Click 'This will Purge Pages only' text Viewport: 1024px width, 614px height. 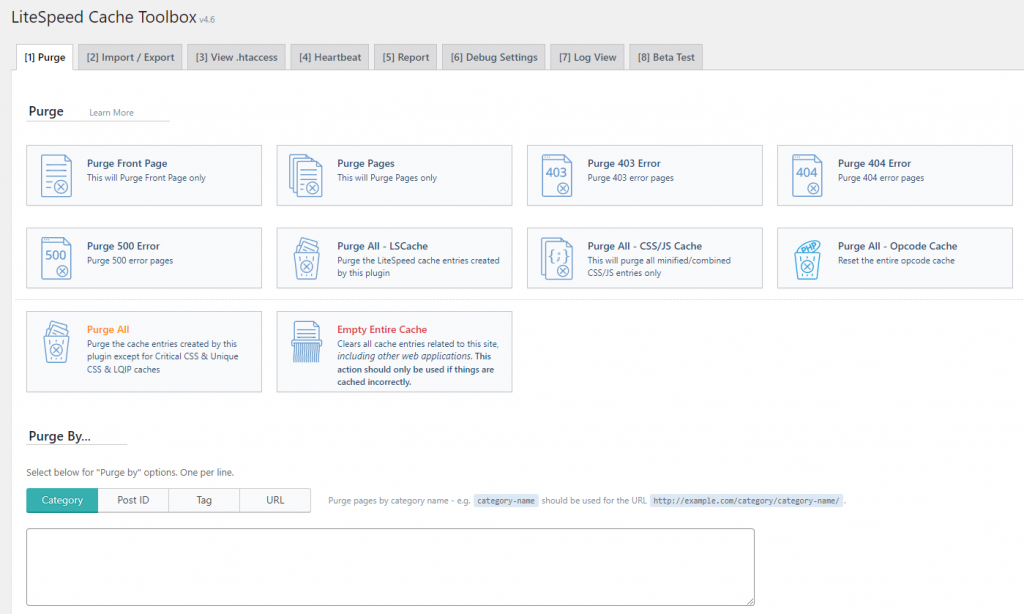387,178
